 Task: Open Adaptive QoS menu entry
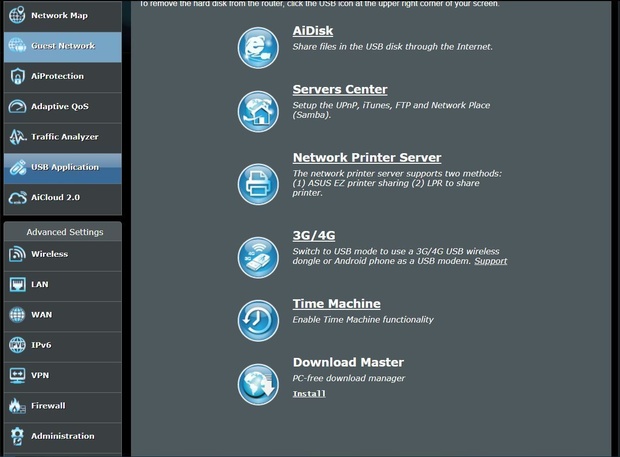pos(62,107)
